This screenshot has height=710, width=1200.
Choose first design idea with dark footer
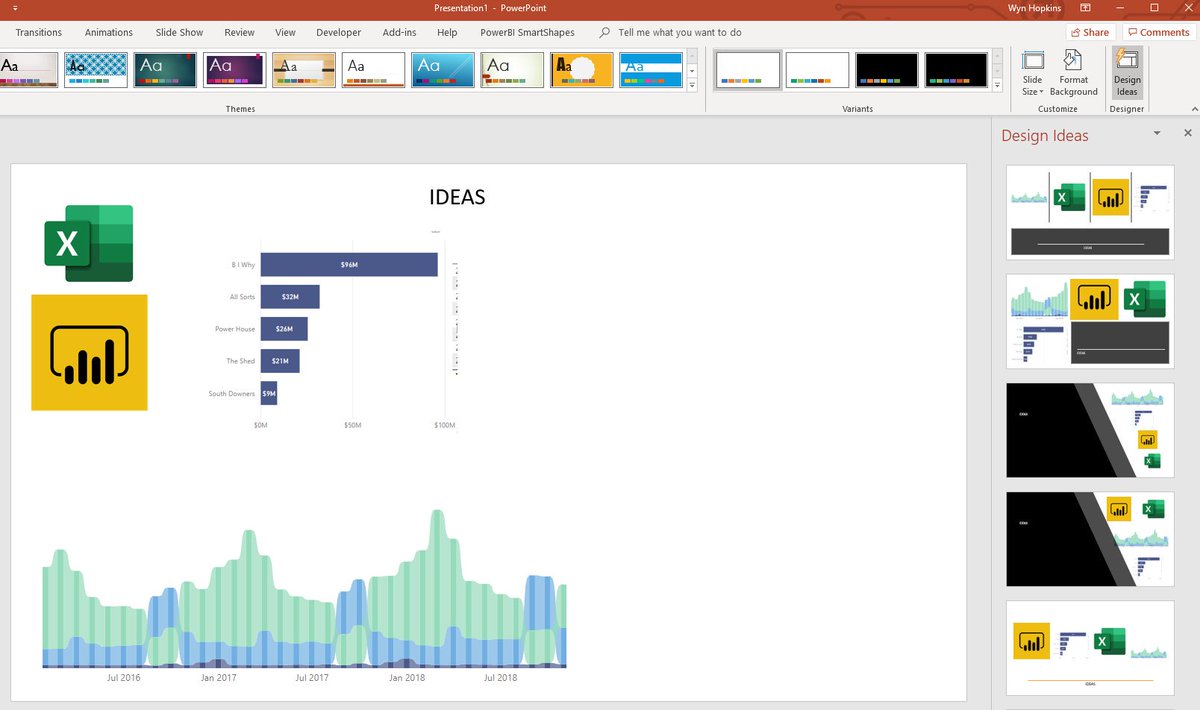[1090, 211]
